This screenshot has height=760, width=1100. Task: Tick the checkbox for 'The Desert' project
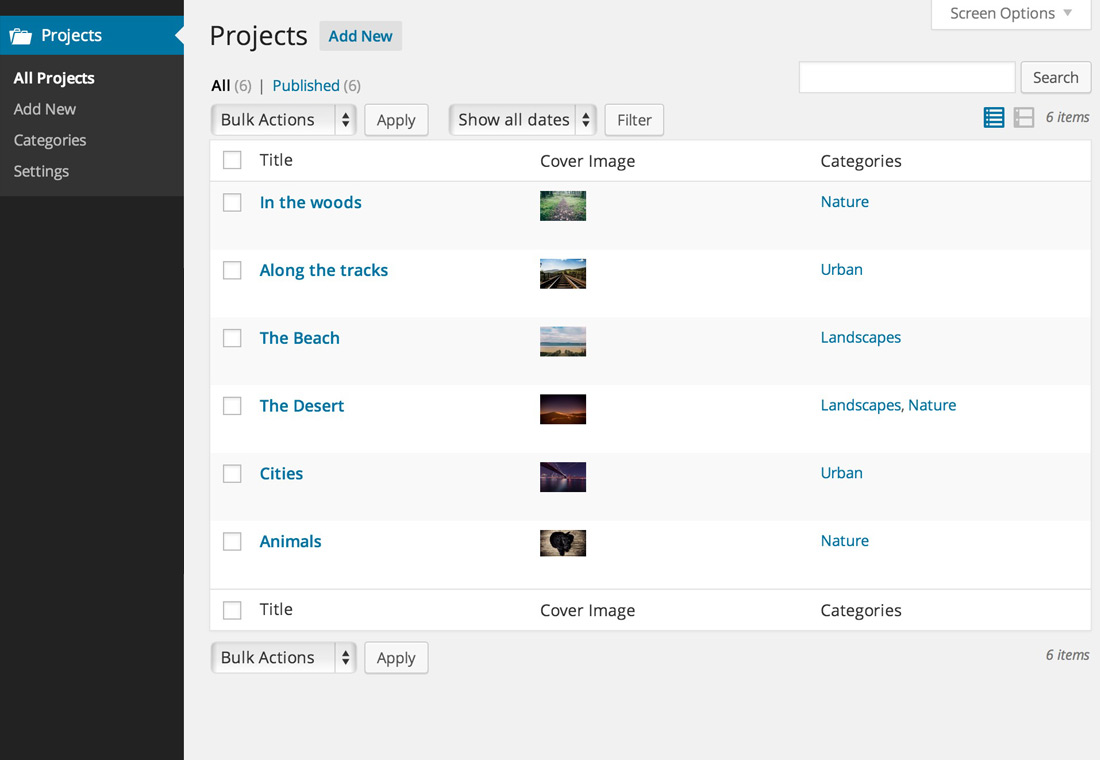(231, 406)
